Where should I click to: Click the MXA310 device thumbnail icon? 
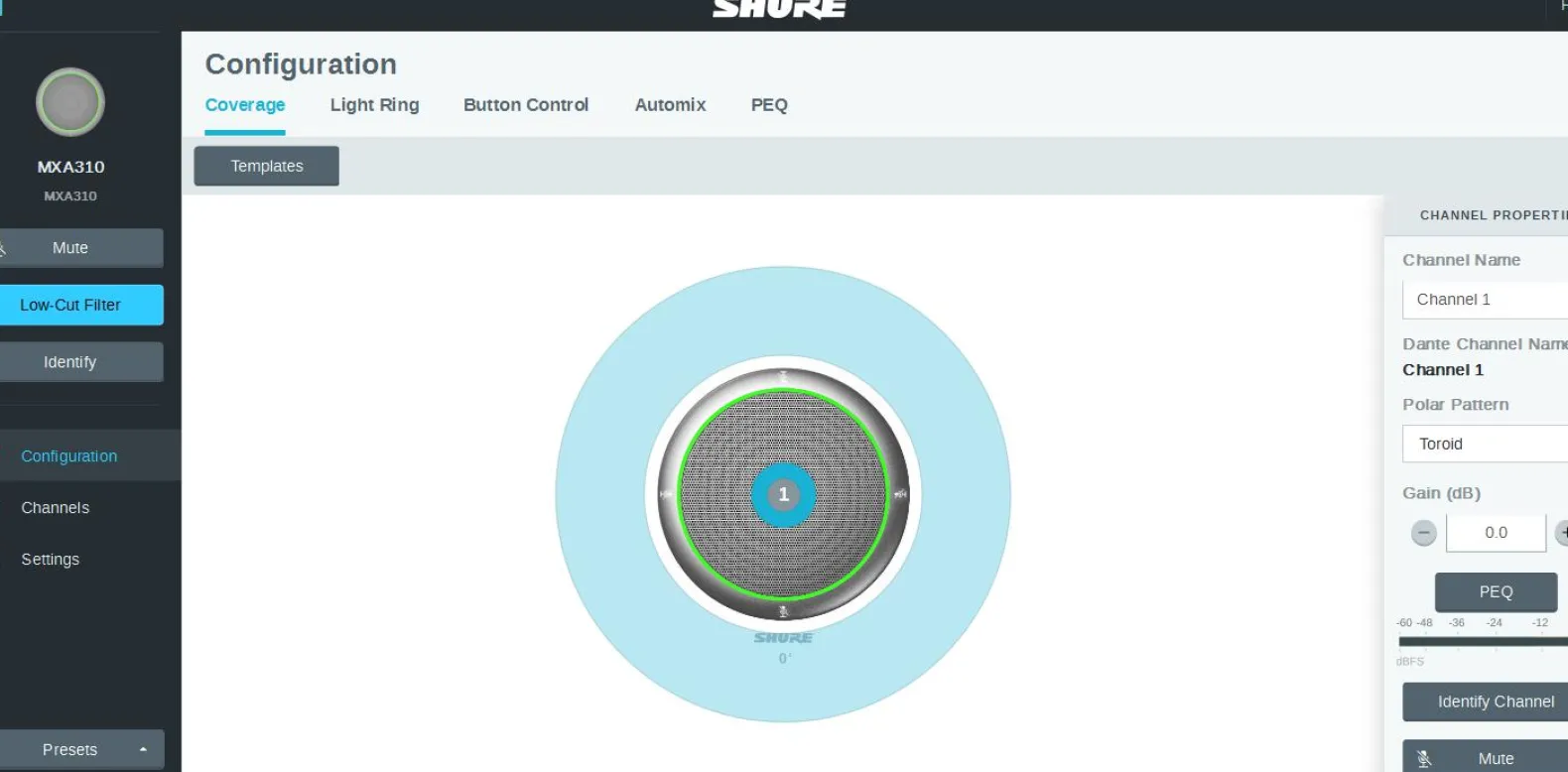(70, 102)
